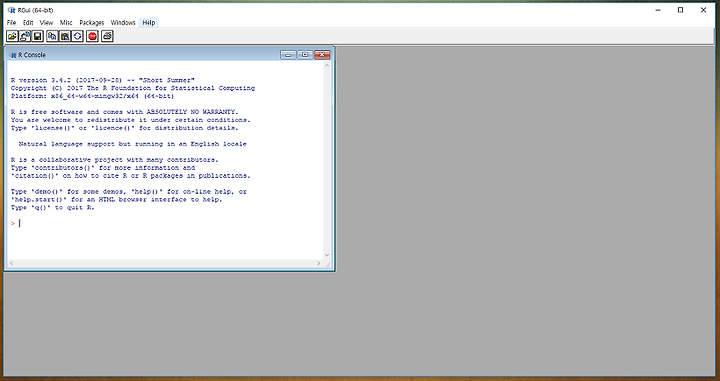This screenshot has width=720, height=381.
Task: Open the File menu
Action: click(x=11, y=22)
